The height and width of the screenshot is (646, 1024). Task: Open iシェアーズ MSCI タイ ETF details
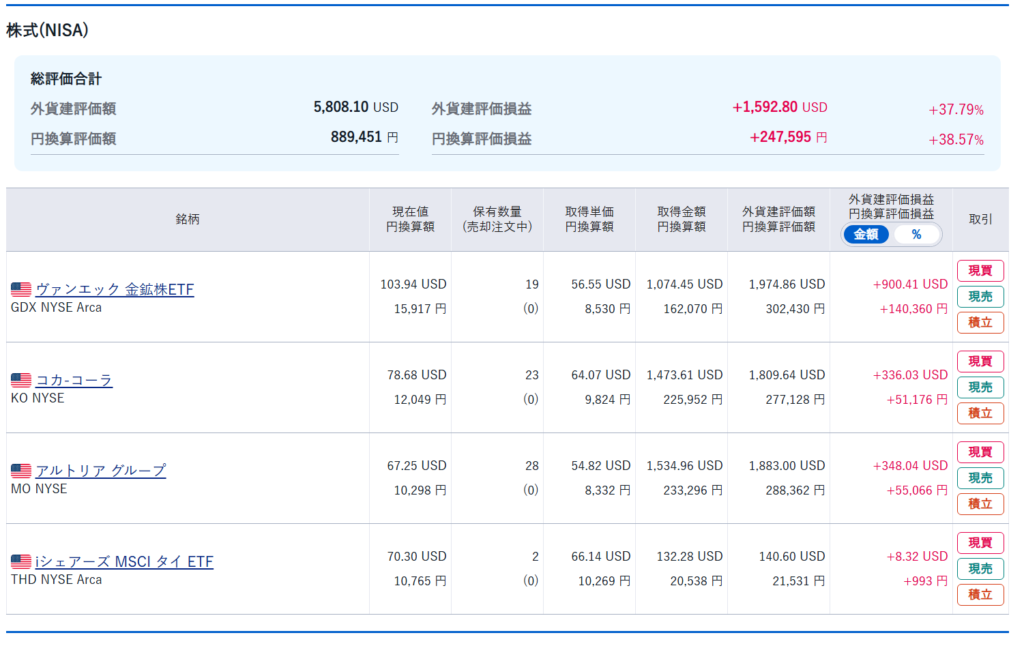pyautogui.click(x=124, y=562)
